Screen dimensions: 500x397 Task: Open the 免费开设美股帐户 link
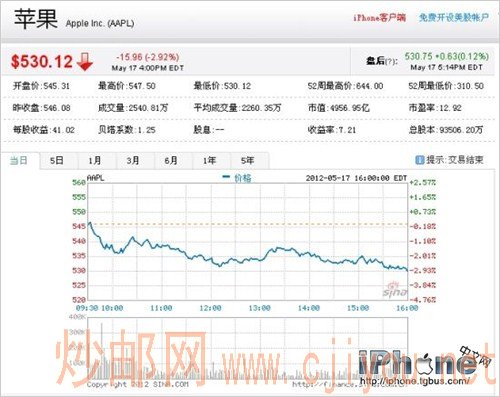click(x=454, y=18)
